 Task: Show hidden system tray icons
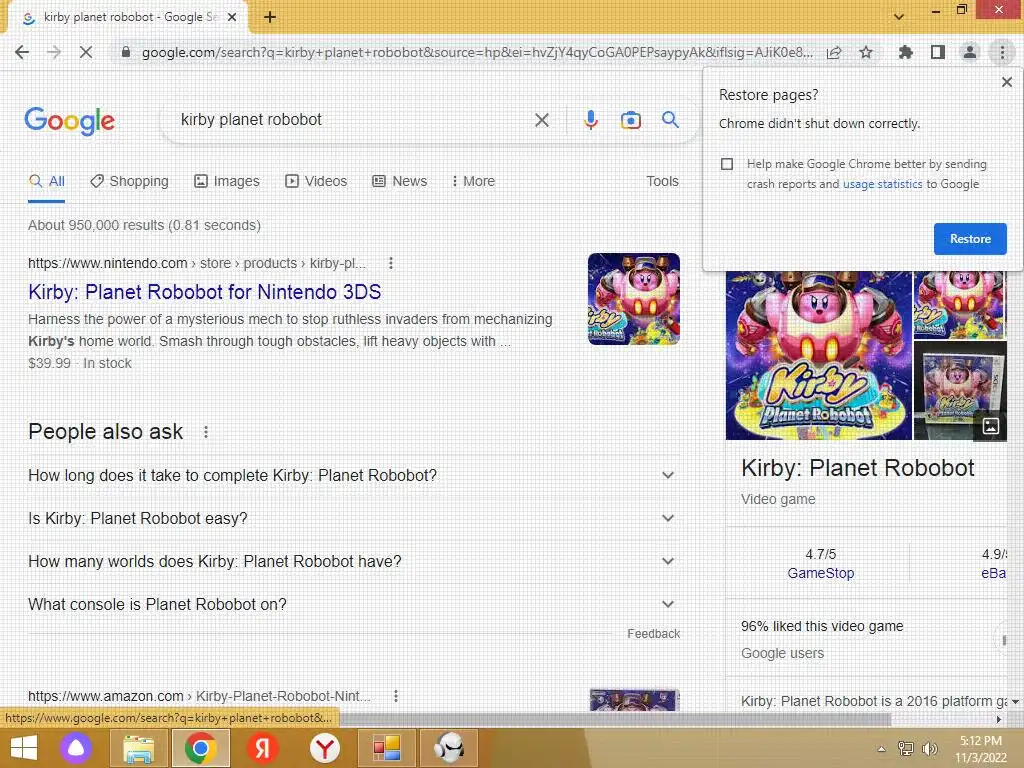(881, 748)
